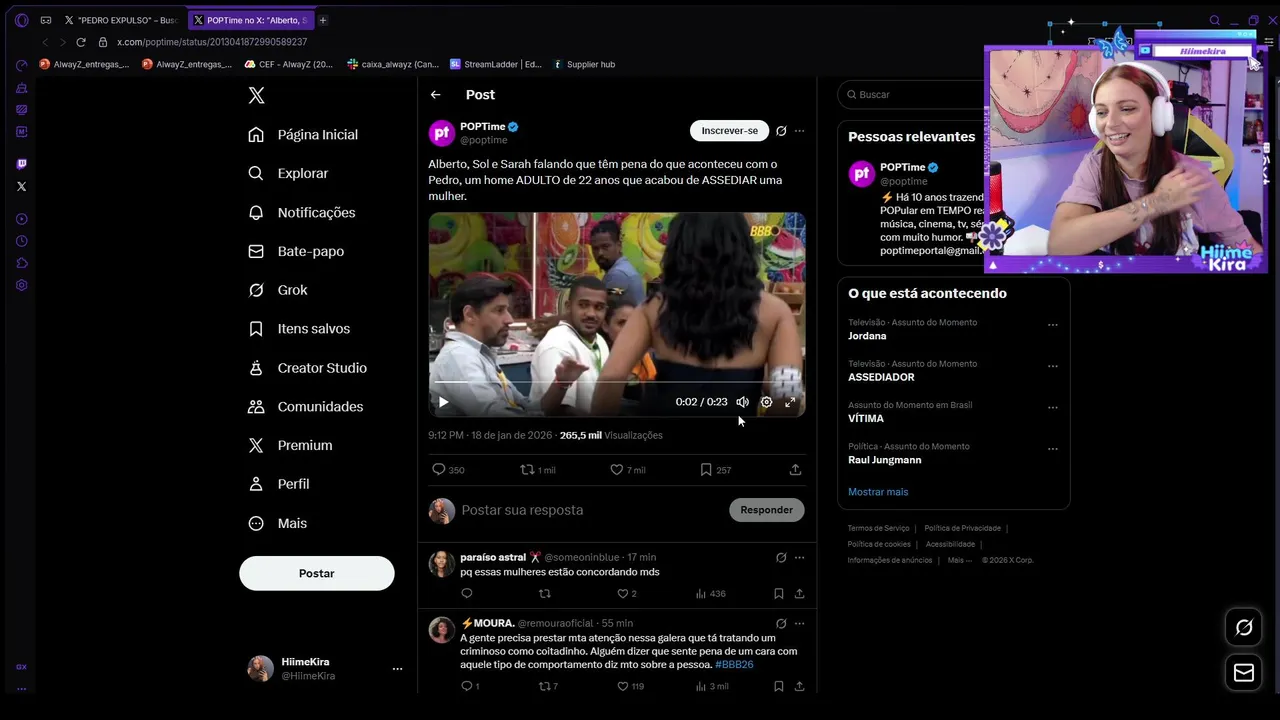Open POPTime profile avatar in post
This screenshot has height=720, width=1280.
pos(442,133)
